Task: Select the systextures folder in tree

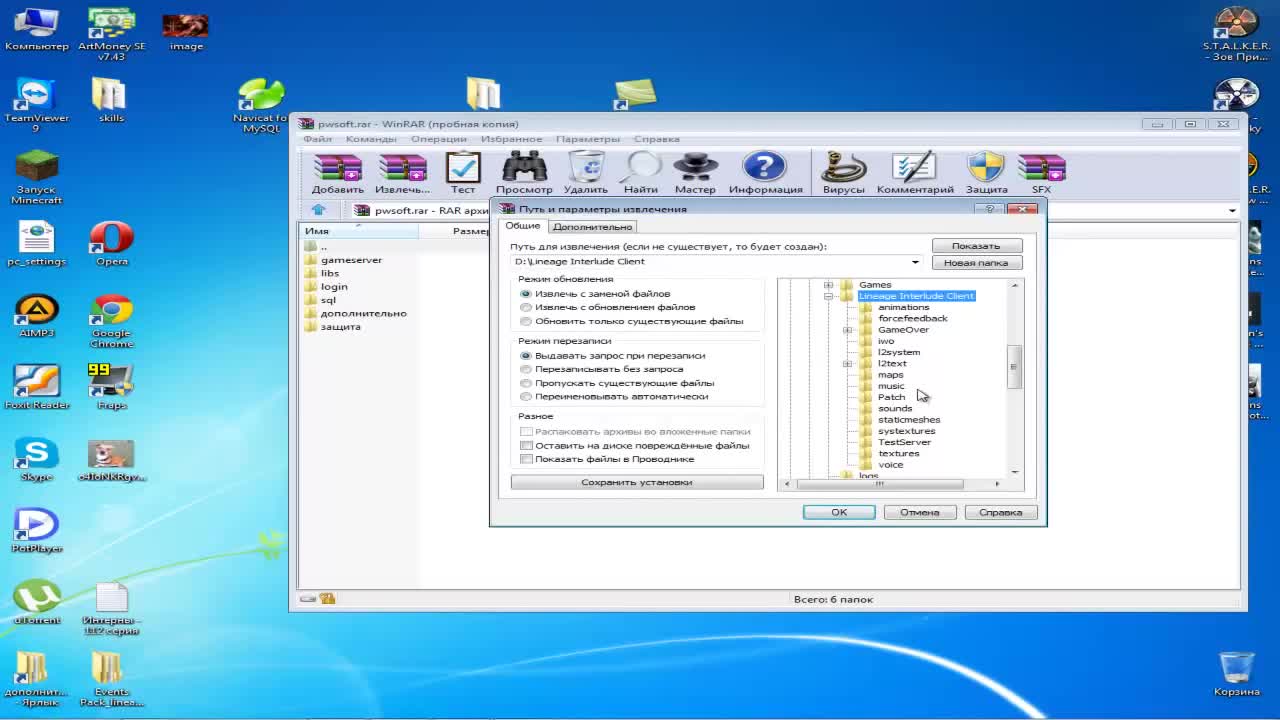Action: tap(906, 431)
